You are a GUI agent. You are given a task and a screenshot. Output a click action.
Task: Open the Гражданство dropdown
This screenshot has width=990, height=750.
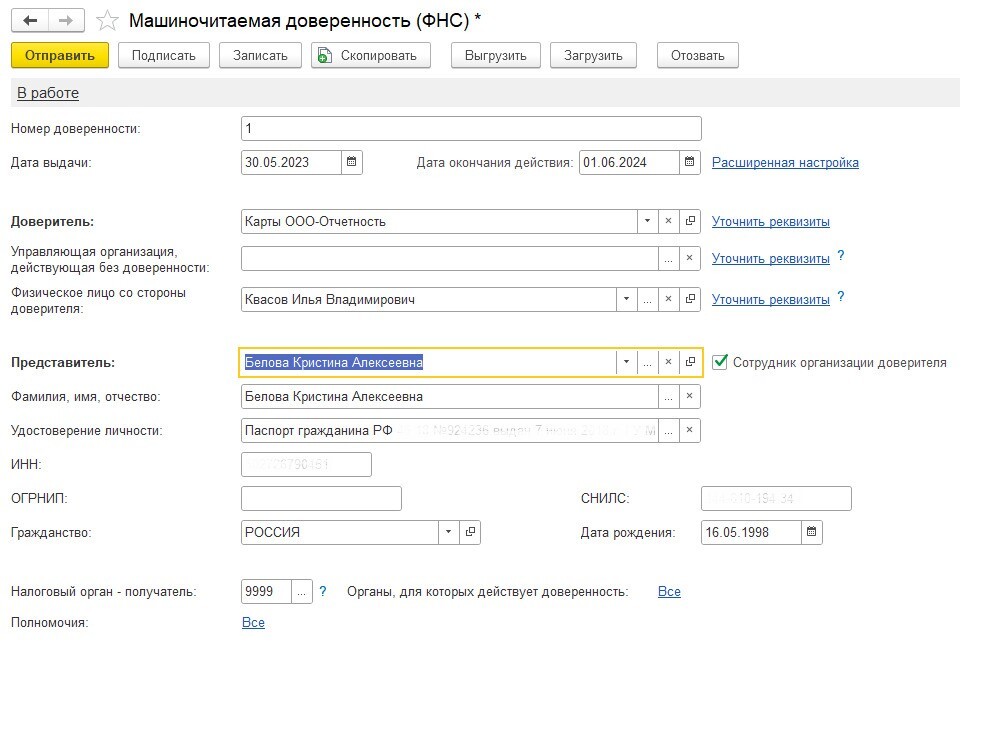448,532
